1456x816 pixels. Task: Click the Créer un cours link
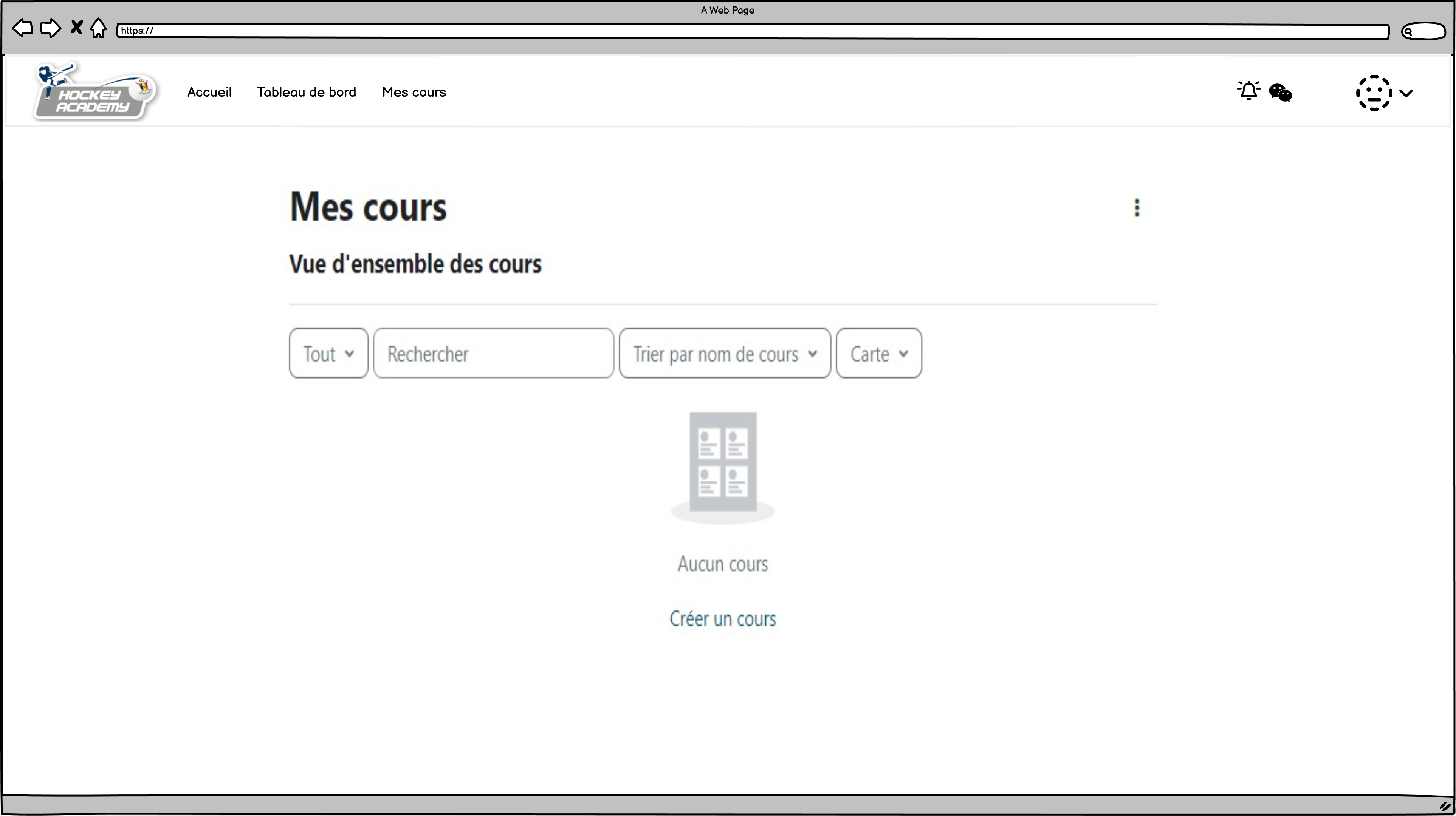723,619
